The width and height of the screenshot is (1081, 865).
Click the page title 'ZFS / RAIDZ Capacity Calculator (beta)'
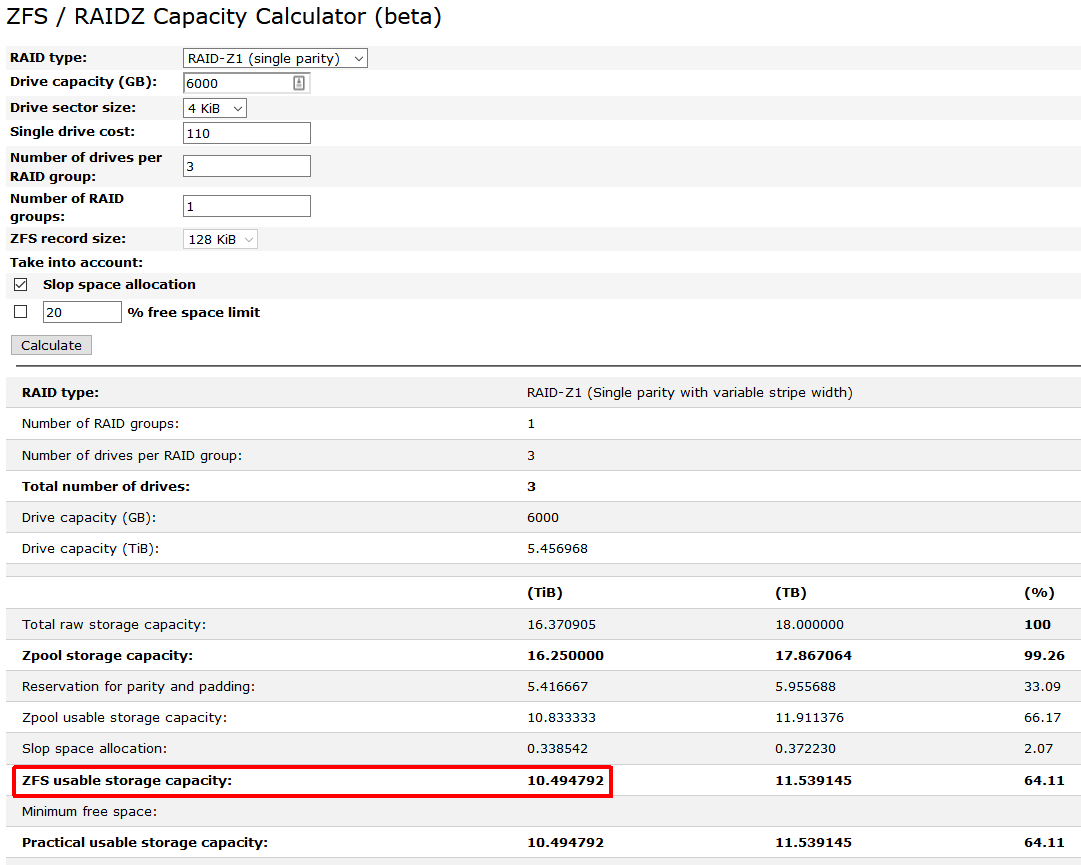tap(223, 16)
